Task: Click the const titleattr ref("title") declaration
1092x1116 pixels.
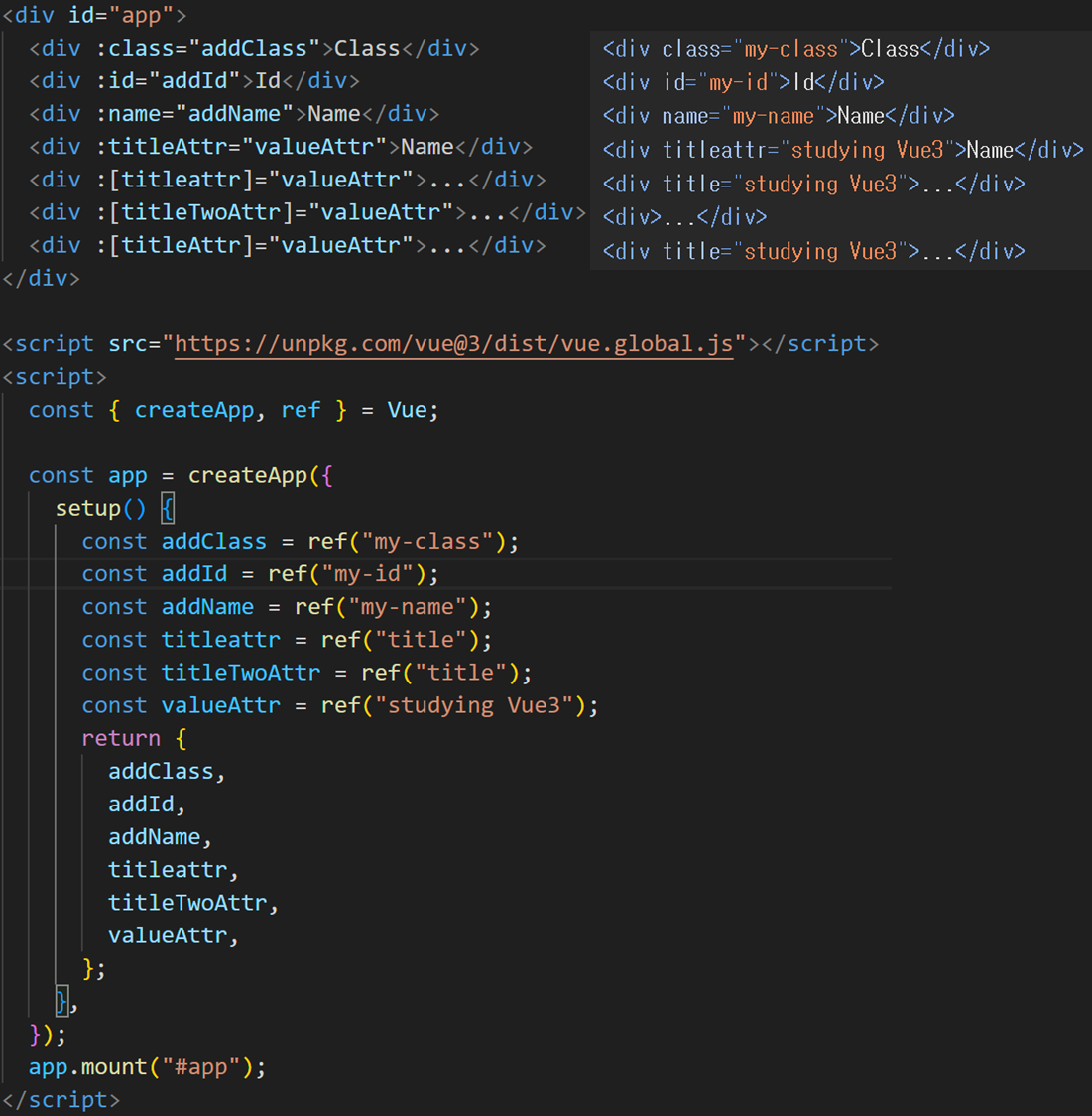Action: [287, 640]
